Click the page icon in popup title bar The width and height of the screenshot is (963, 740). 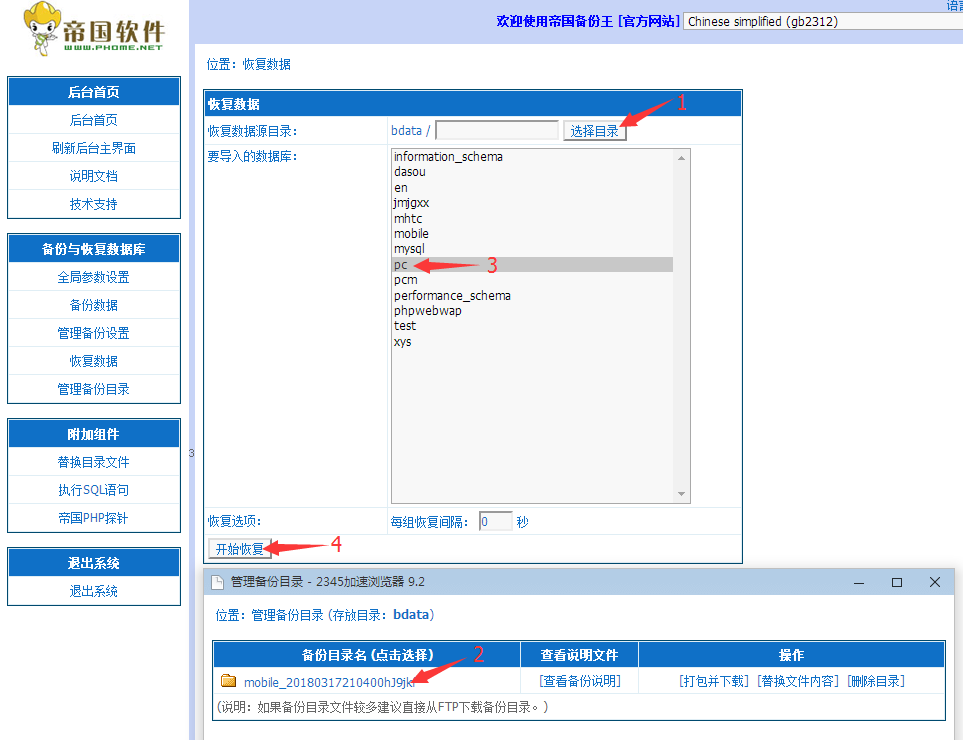(216, 582)
